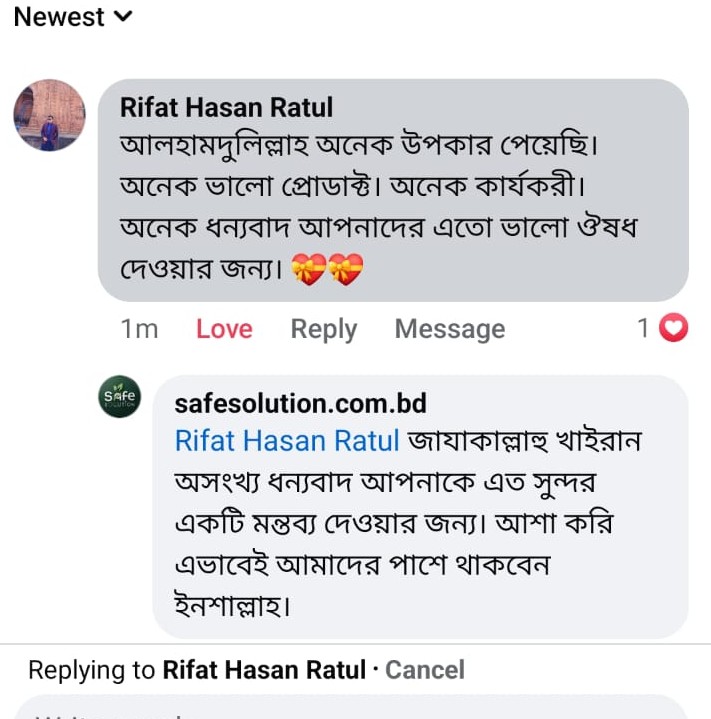
Task: Open the Newest sort dropdown
Action: (60, 17)
